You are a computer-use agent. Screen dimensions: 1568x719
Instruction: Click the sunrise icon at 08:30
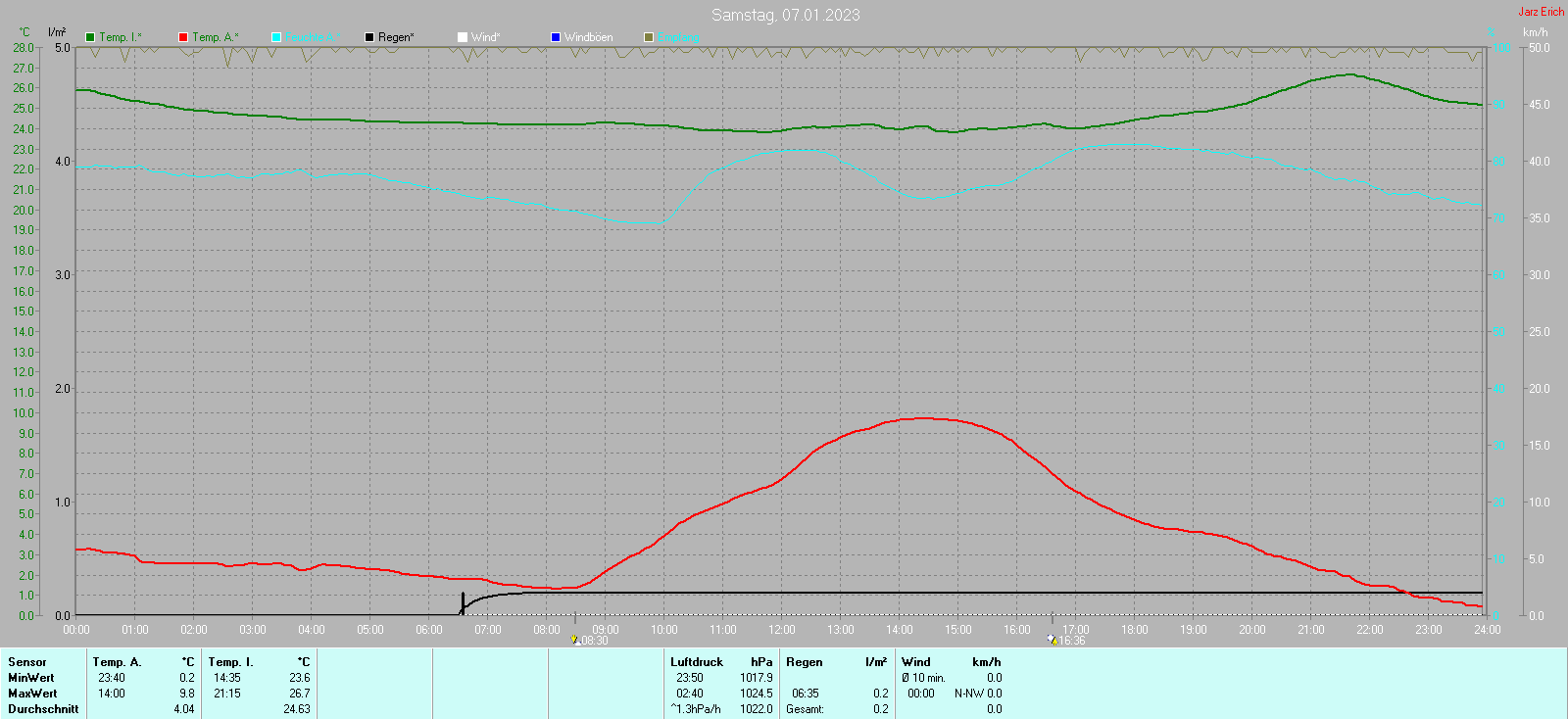tap(575, 640)
